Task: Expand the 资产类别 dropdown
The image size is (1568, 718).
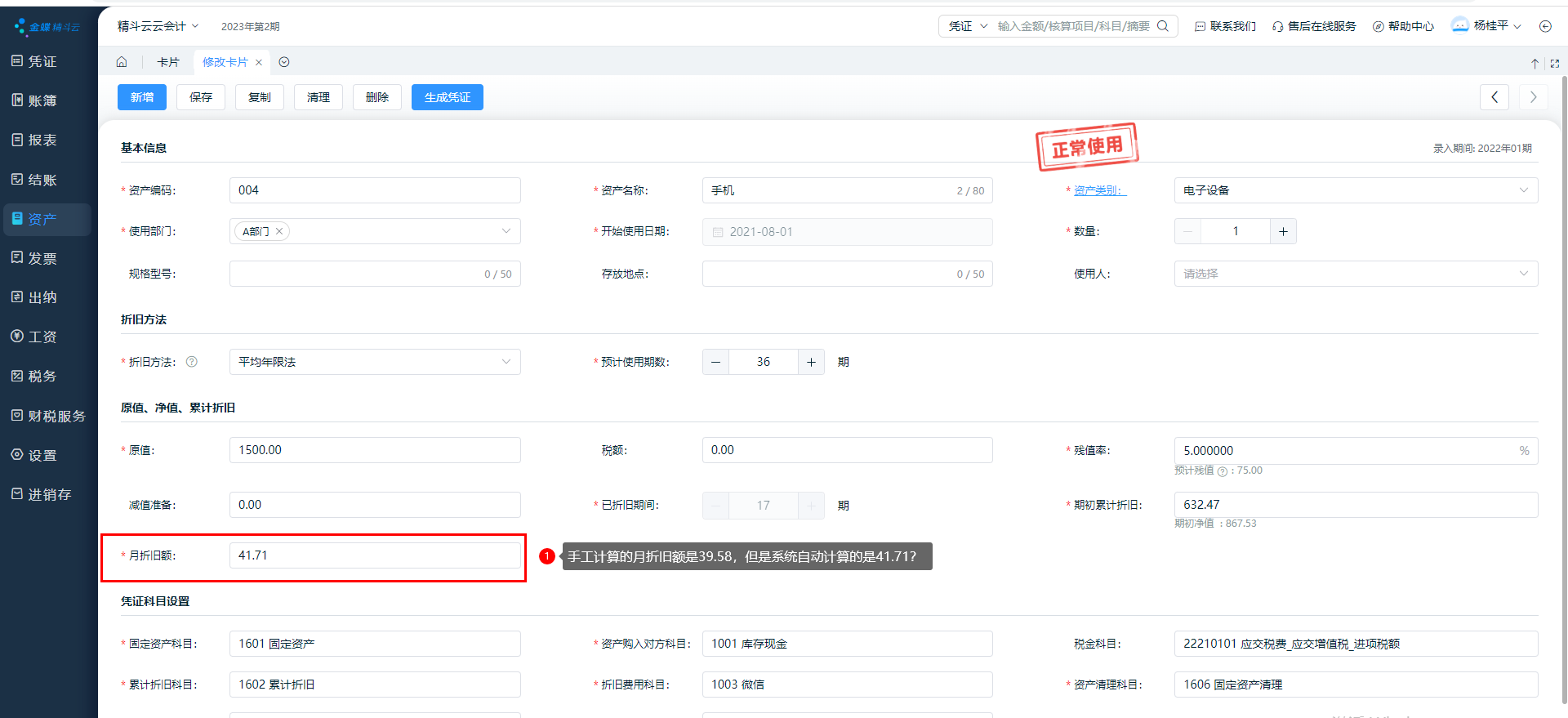Action: [x=1523, y=190]
